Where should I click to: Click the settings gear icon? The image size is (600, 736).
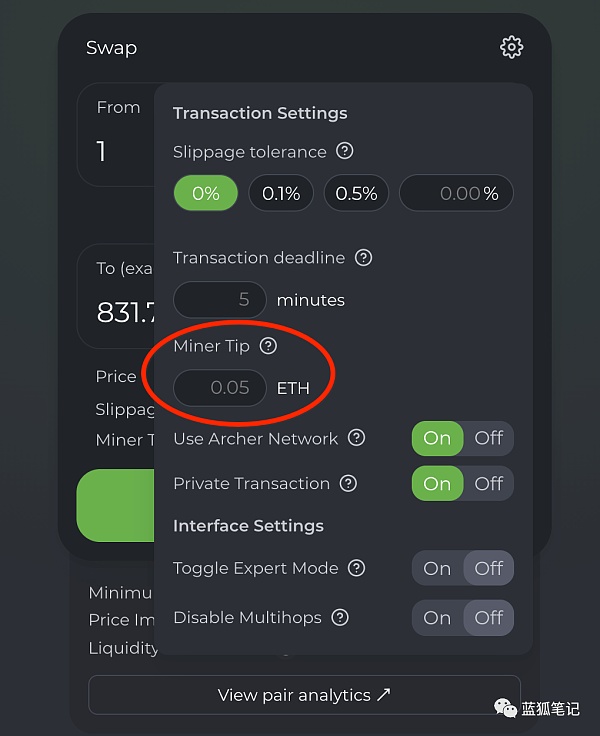point(511,47)
